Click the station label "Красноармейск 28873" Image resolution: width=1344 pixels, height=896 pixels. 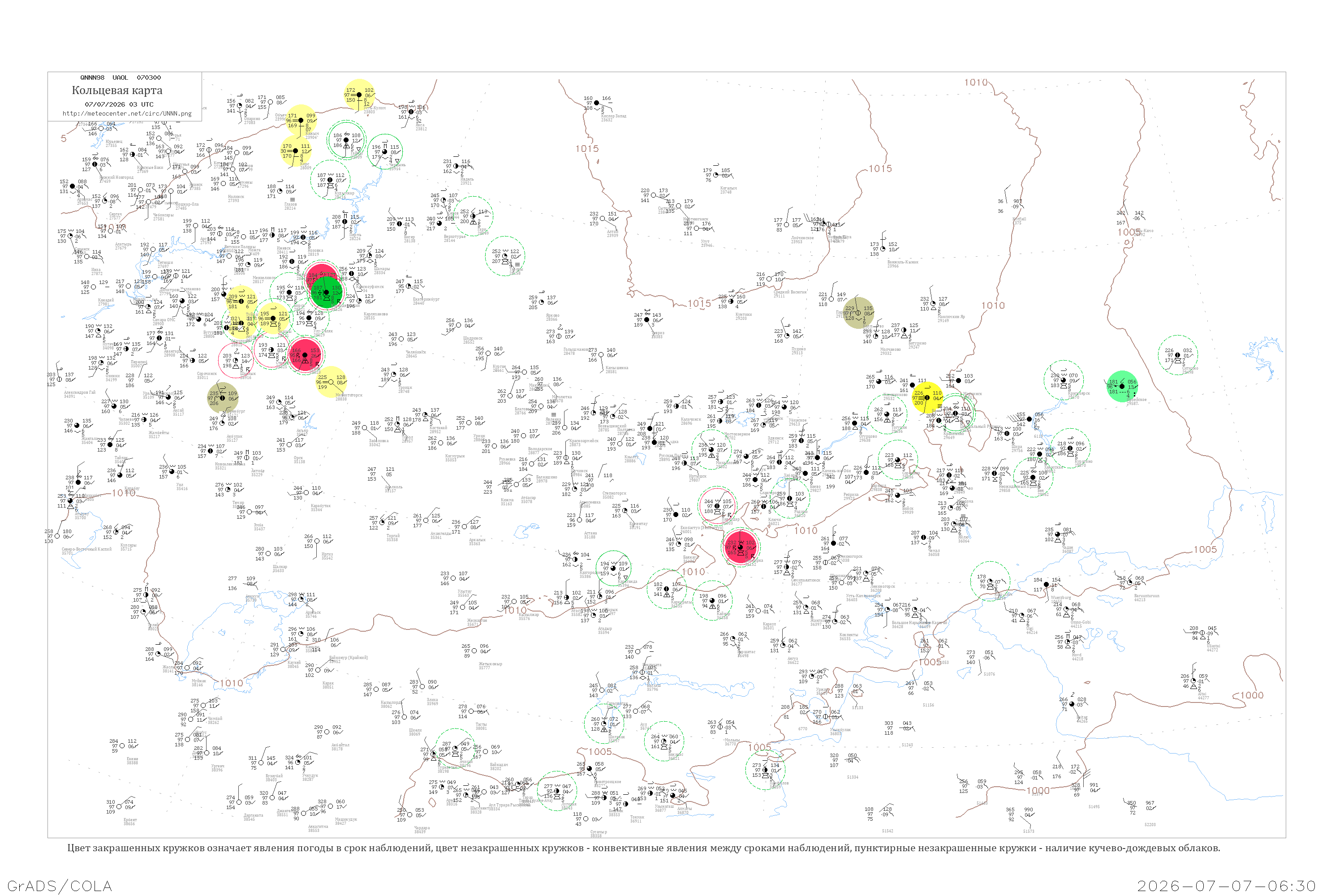click(x=583, y=443)
